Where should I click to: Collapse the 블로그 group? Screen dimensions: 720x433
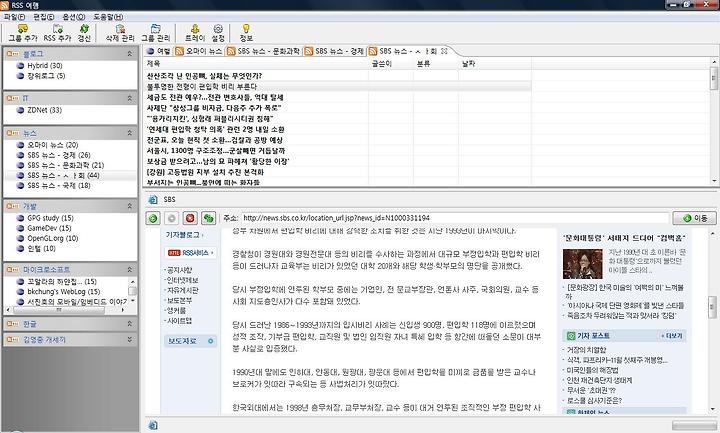click(x=129, y=54)
